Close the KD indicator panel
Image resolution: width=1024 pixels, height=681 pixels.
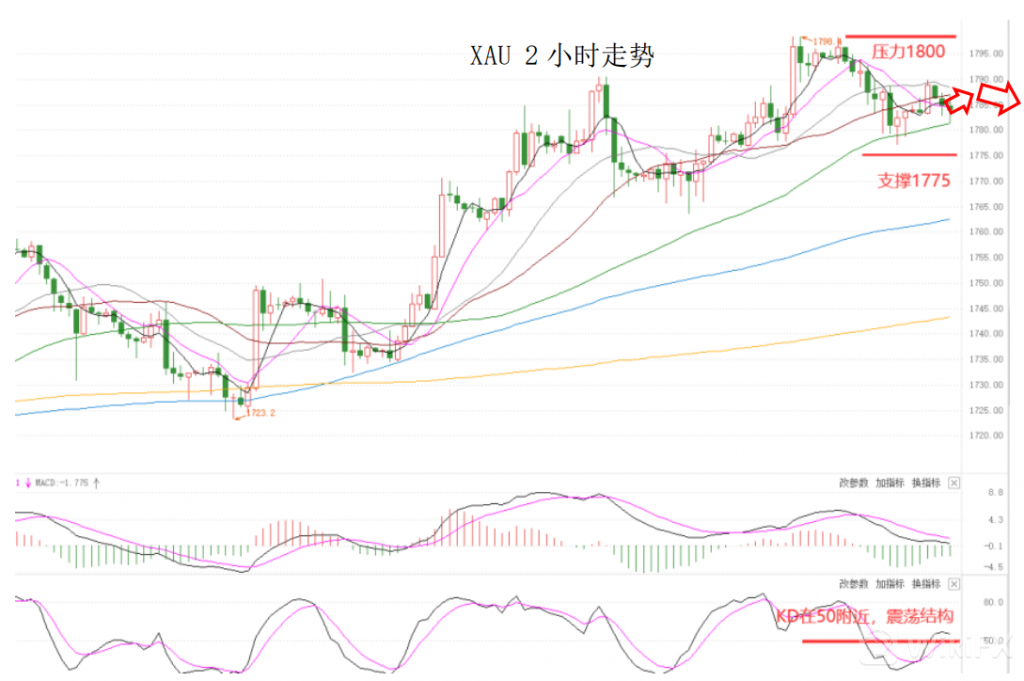(953, 583)
